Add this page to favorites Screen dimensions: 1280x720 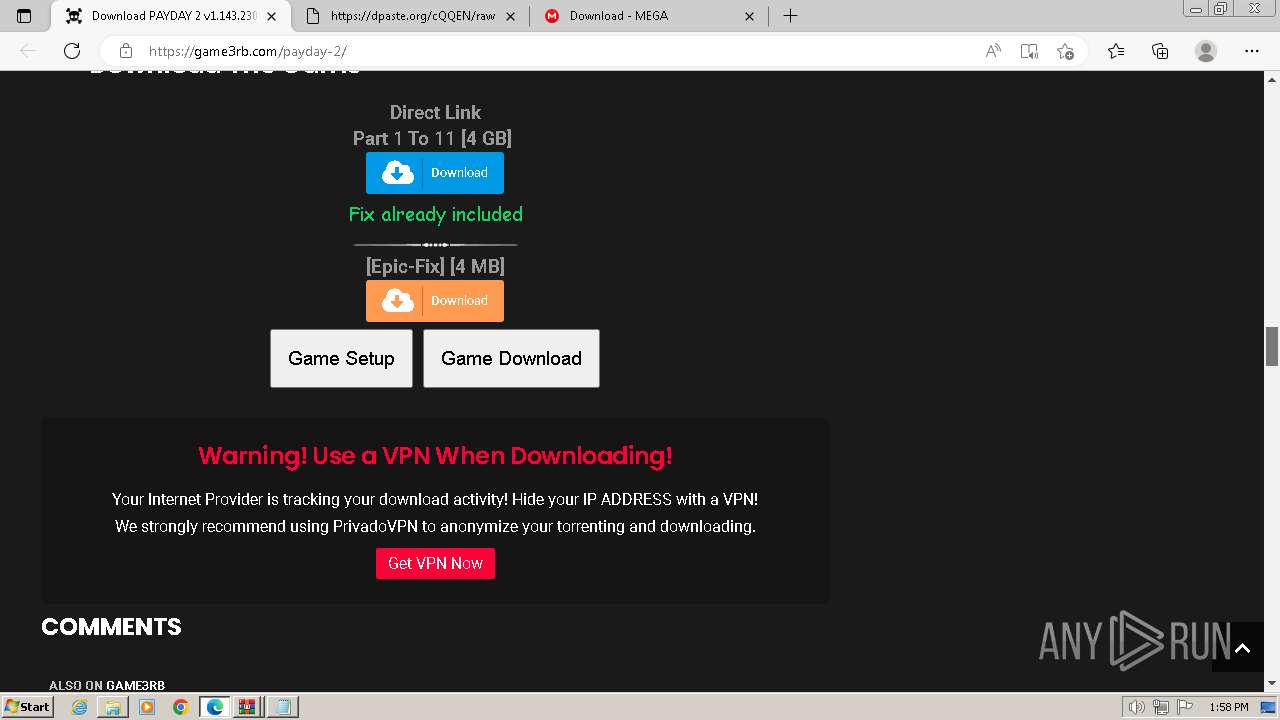pyautogui.click(x=1065, y=51)
